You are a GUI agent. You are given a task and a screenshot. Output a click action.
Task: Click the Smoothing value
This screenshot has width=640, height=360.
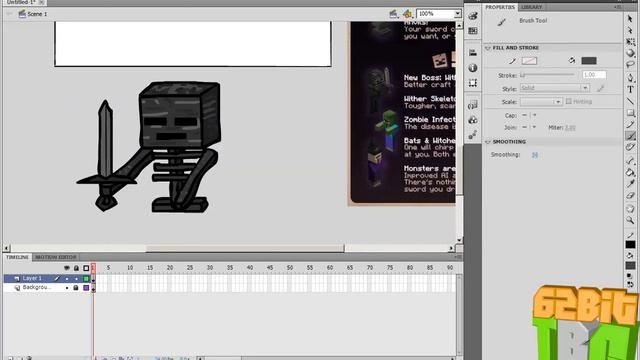(535, 155)
